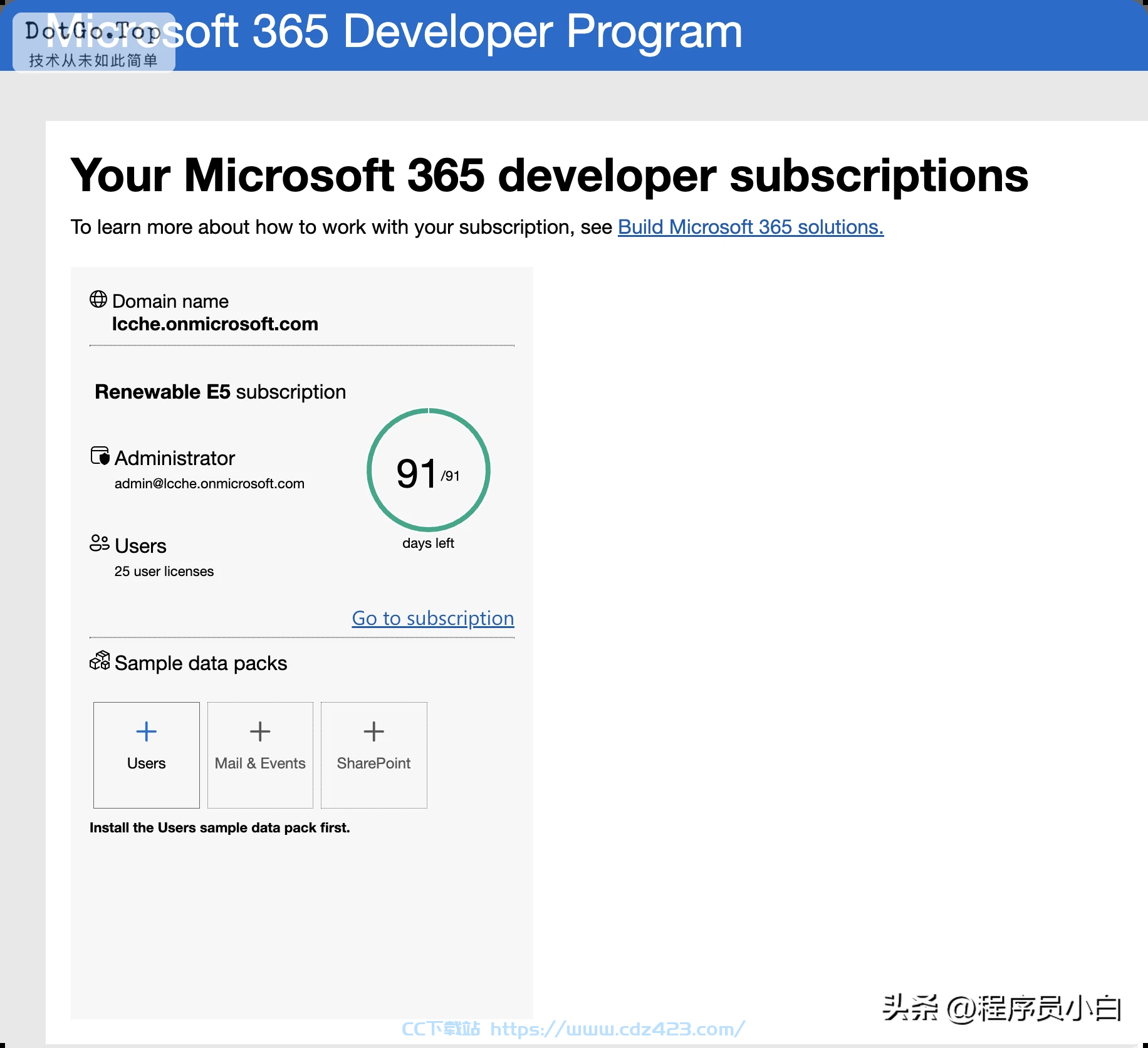Click the Administrator shield icon

[x=100, y=456]
